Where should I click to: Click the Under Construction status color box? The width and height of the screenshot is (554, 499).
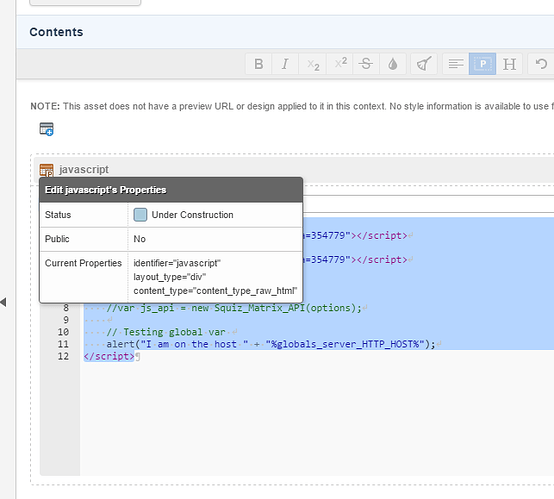[x=140, y=215]
